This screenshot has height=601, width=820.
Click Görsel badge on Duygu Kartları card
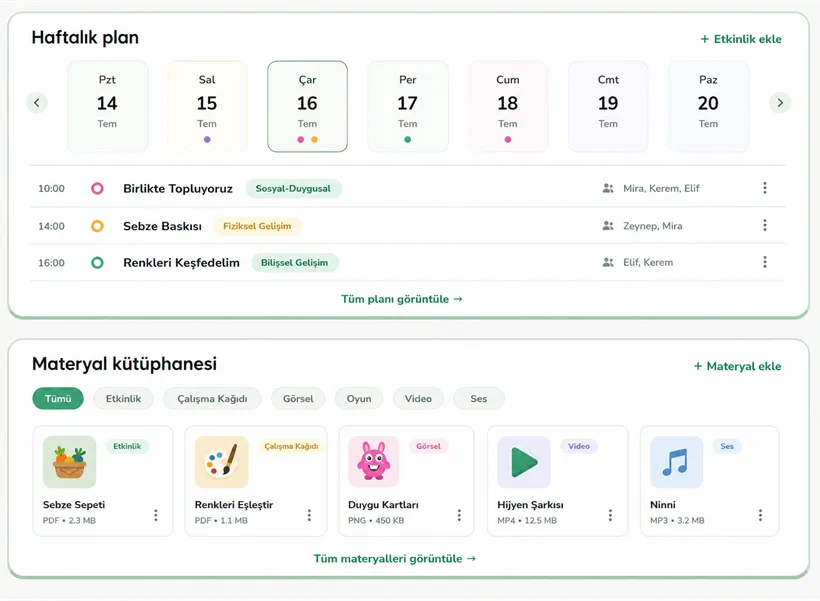[428, 446]
